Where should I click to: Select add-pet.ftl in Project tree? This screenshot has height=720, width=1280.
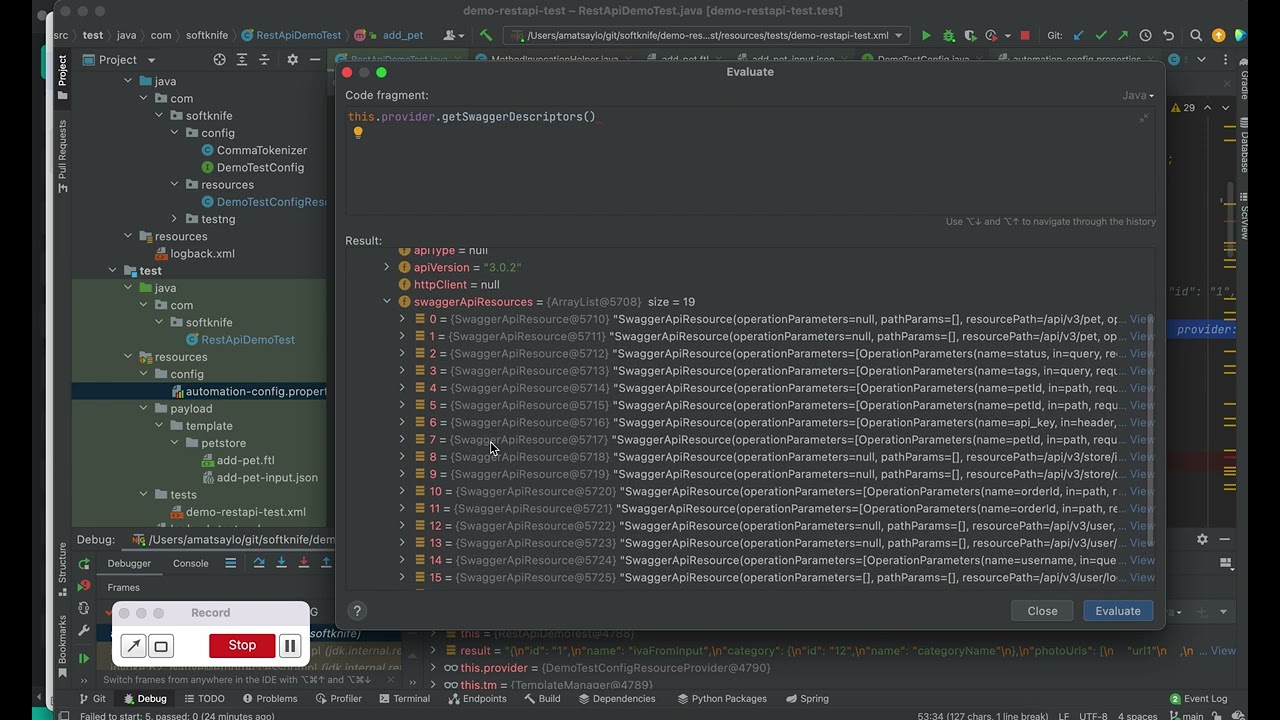[x=237, y=460]
